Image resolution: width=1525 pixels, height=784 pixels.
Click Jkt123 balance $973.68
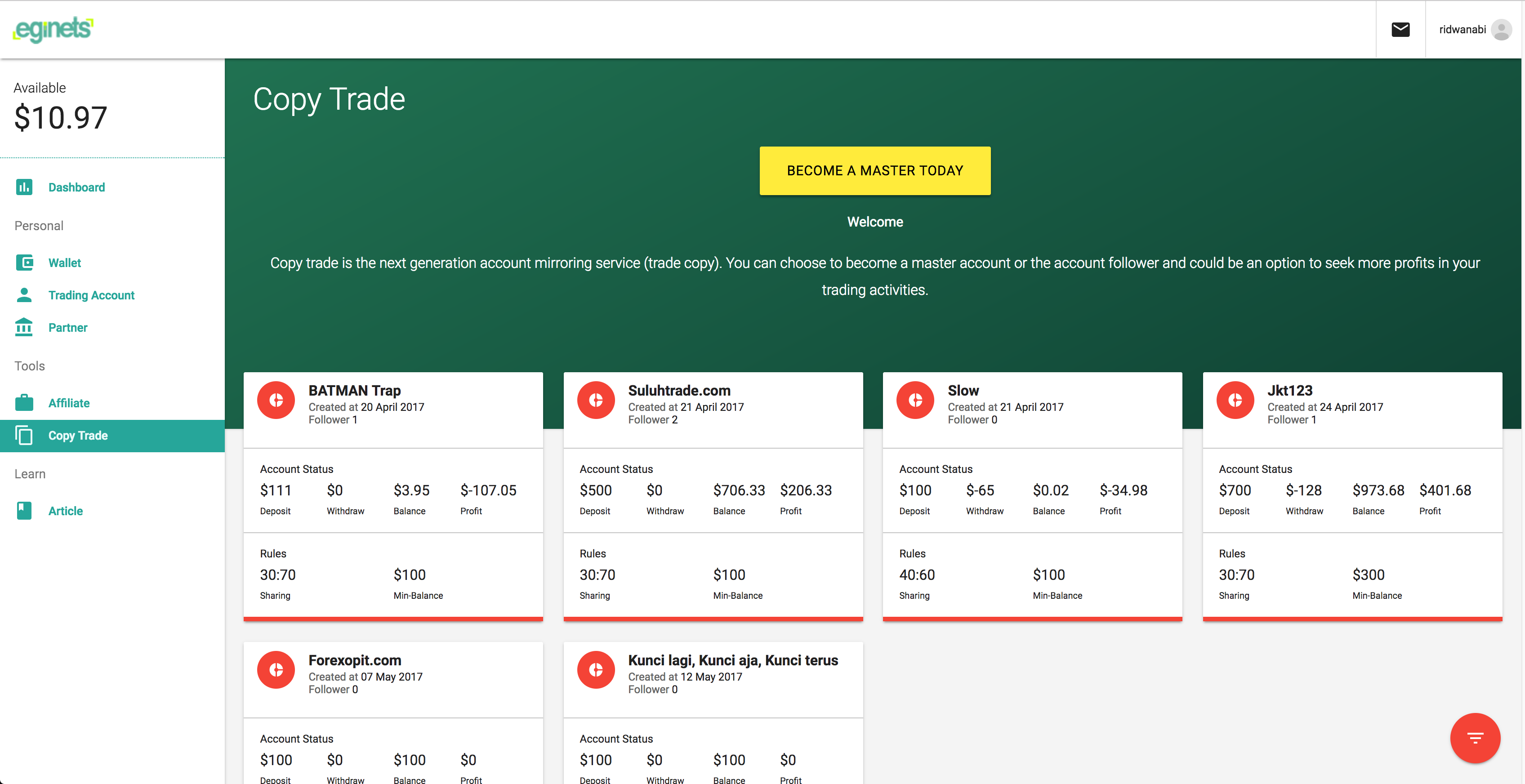coord(1378,490)
